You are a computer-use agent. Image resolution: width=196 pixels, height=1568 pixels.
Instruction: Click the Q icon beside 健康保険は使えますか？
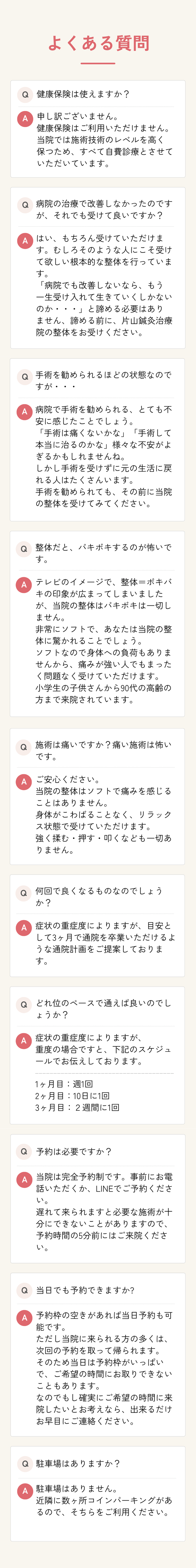25,94
